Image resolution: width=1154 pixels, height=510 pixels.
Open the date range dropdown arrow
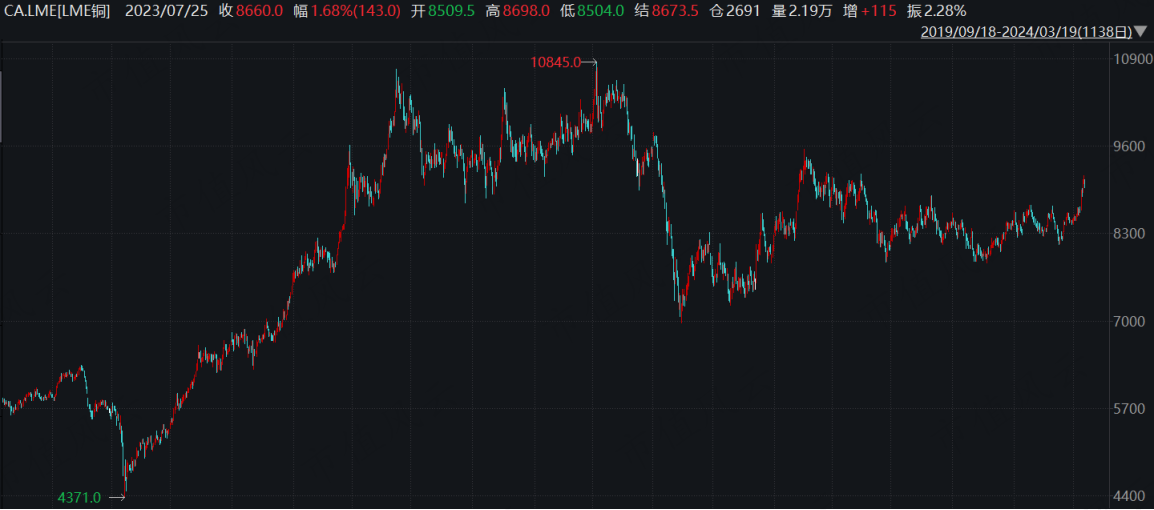[x=1141, y=32]
